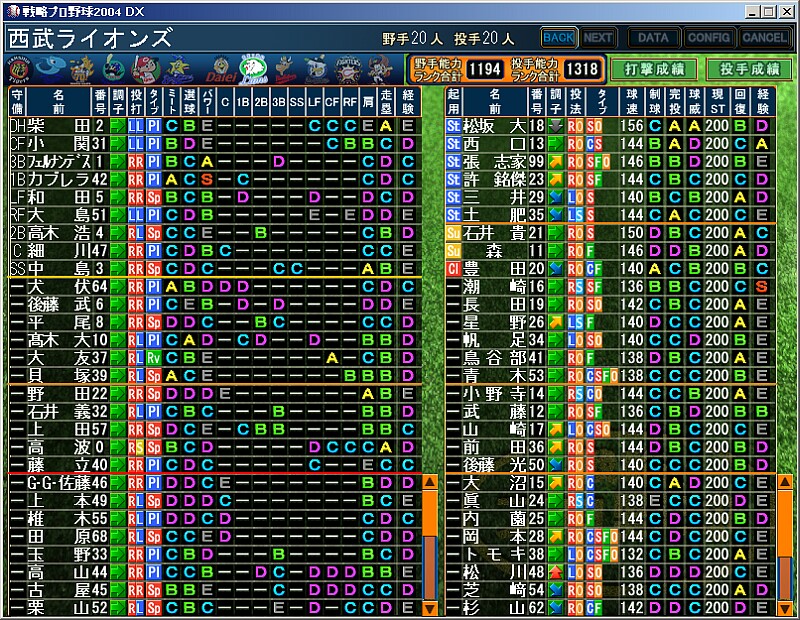Click the NEXT button
The width and height of the screenshot is (800, 620).
(598, 38)
